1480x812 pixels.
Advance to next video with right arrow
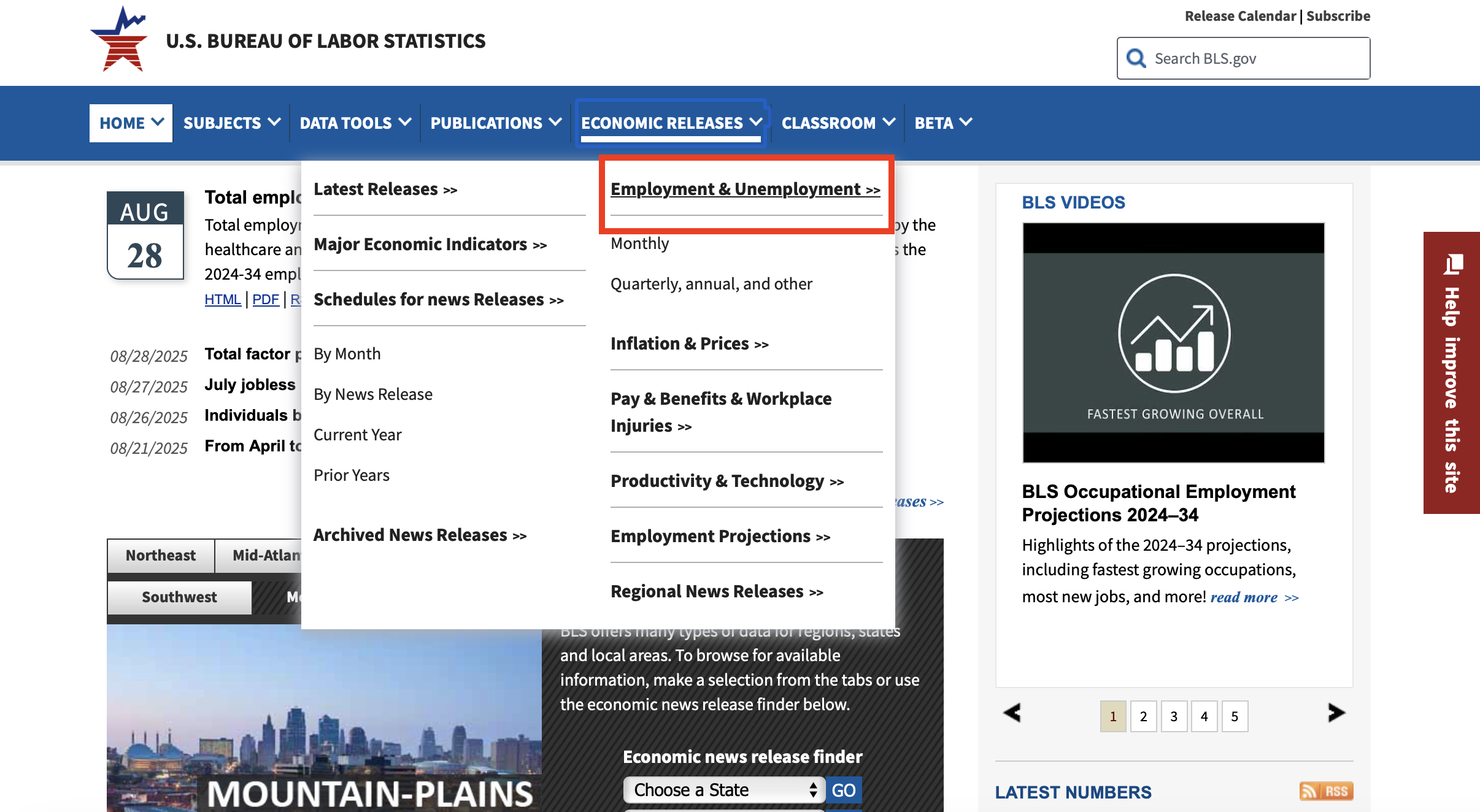pyautogui.click(x=1336, y=713)
